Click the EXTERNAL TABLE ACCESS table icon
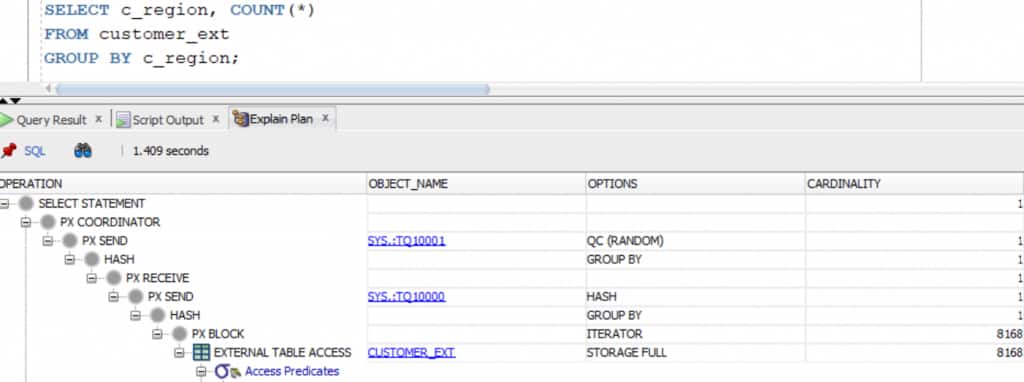Screen dimensions: 1024x382 [x=202, y=353]
